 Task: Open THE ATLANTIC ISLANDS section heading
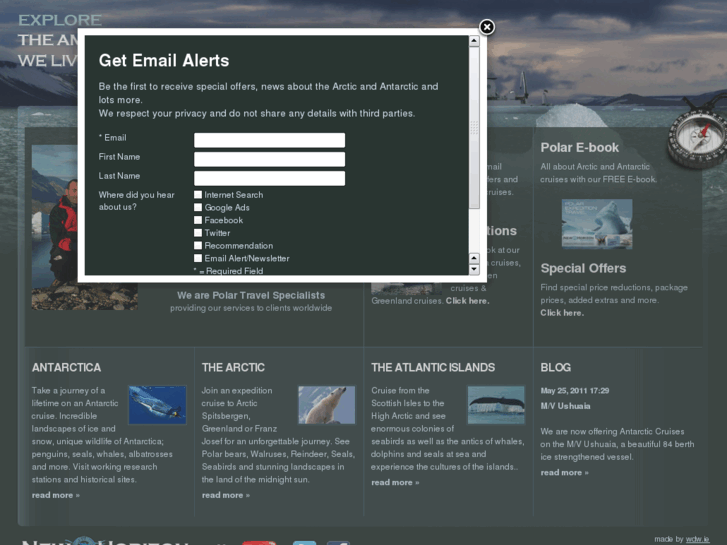pos(433,367)
